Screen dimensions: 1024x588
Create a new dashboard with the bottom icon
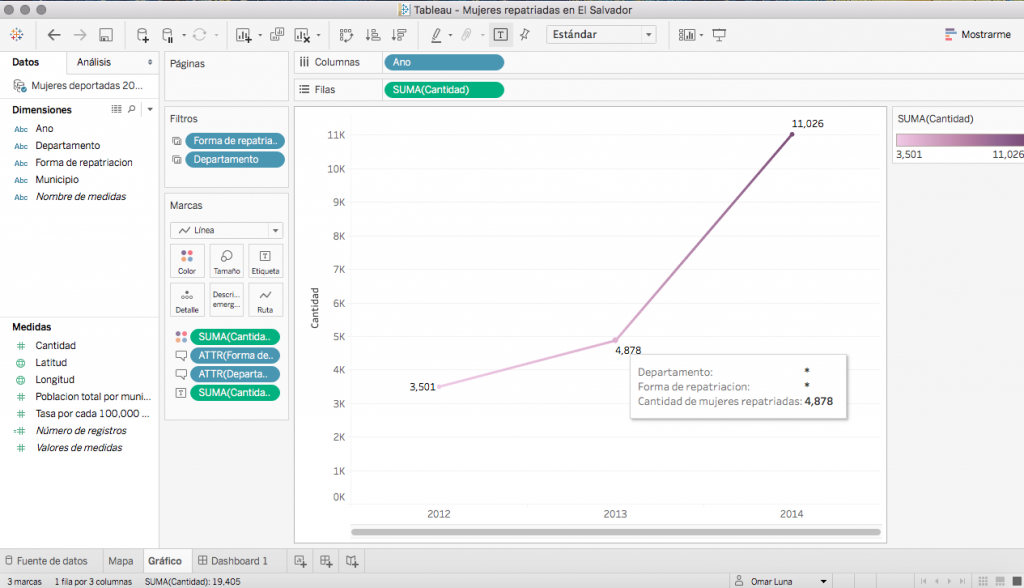[x=326, y=561]
